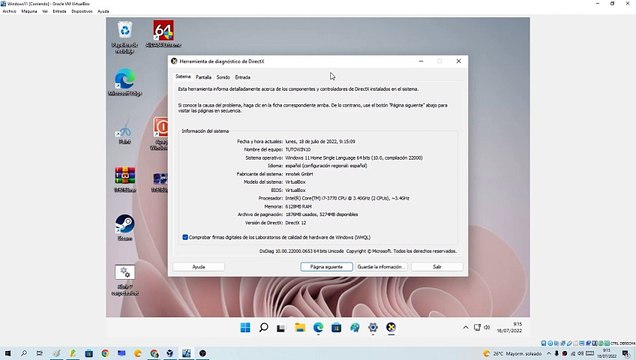Switch to the Entrada tab in DxDiag

pyautogui.click(x=243, y=77)
